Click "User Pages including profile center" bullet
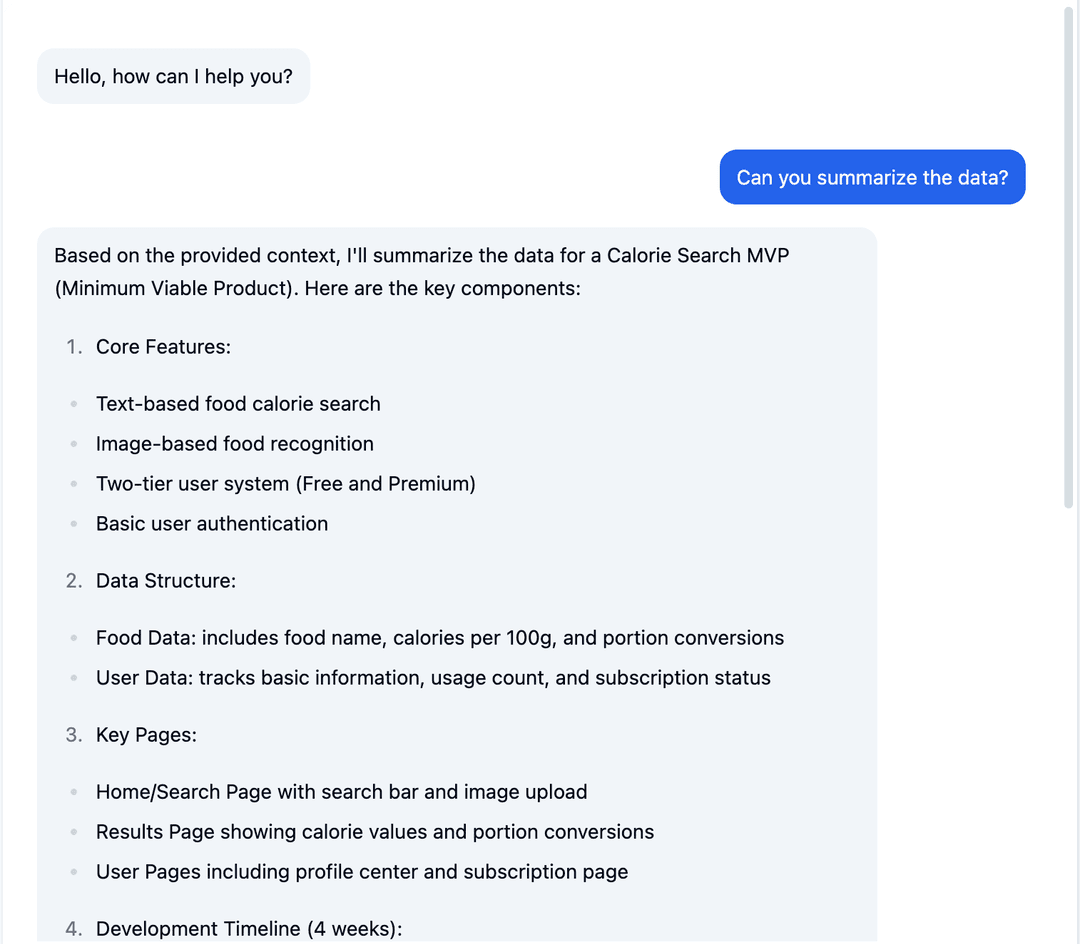This screenshot has height=944, width=1080. point(361,872)
